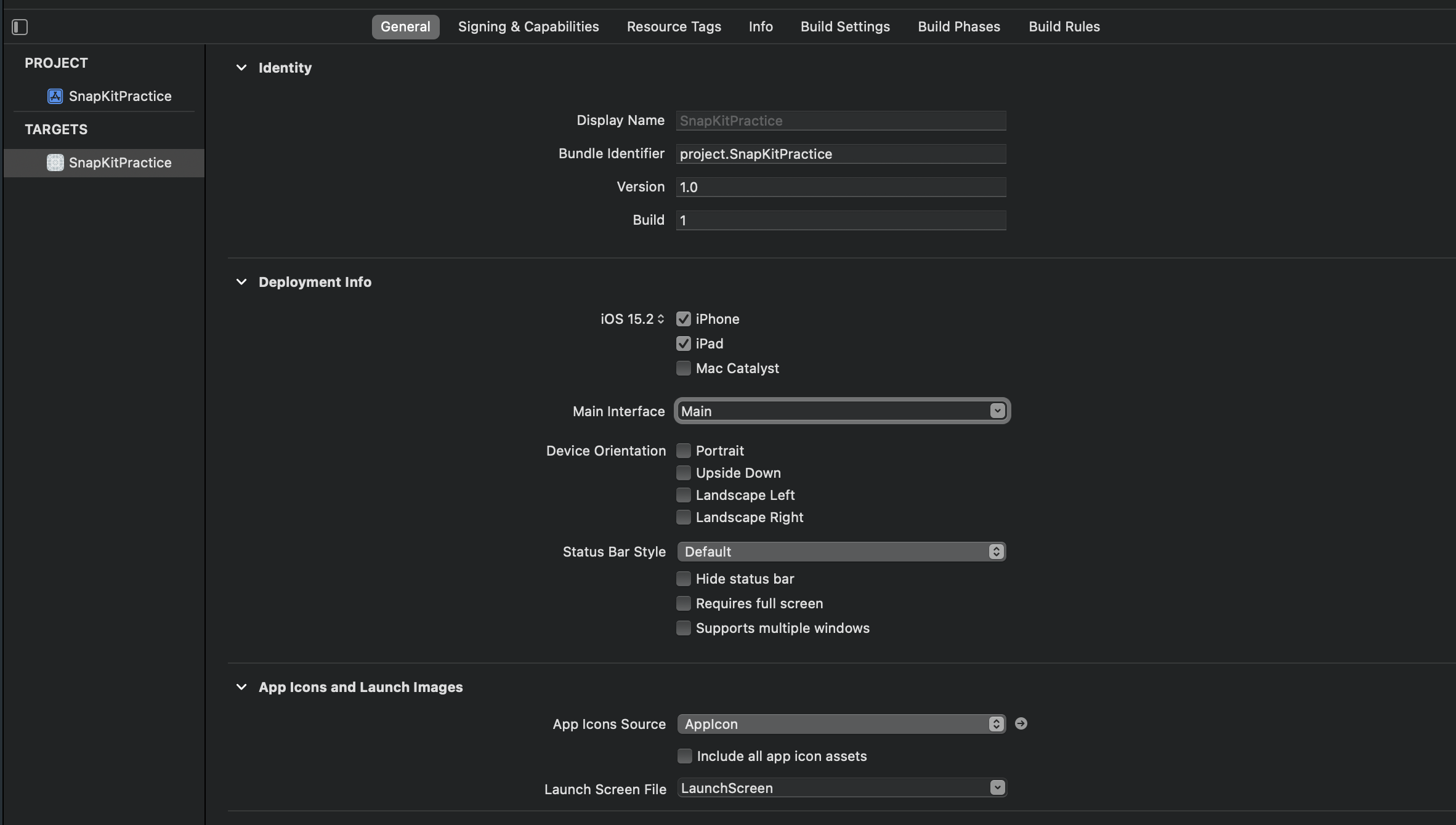Collapse App Icons and Launch Images section
Viewport: 1456px width, 825px height.
click(x=241, y=687)
